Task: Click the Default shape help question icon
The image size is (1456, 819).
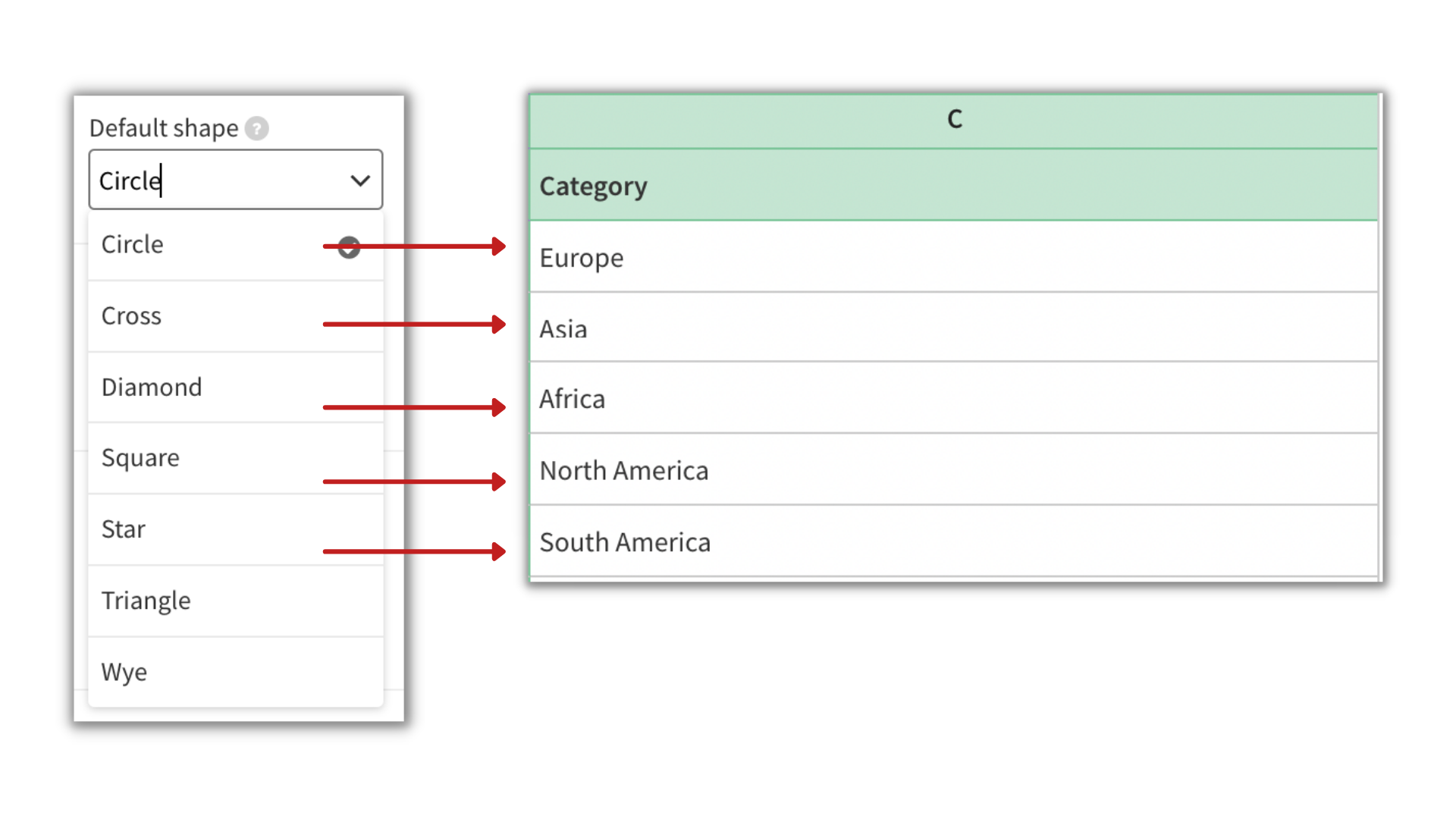Action: click(257, 128)
